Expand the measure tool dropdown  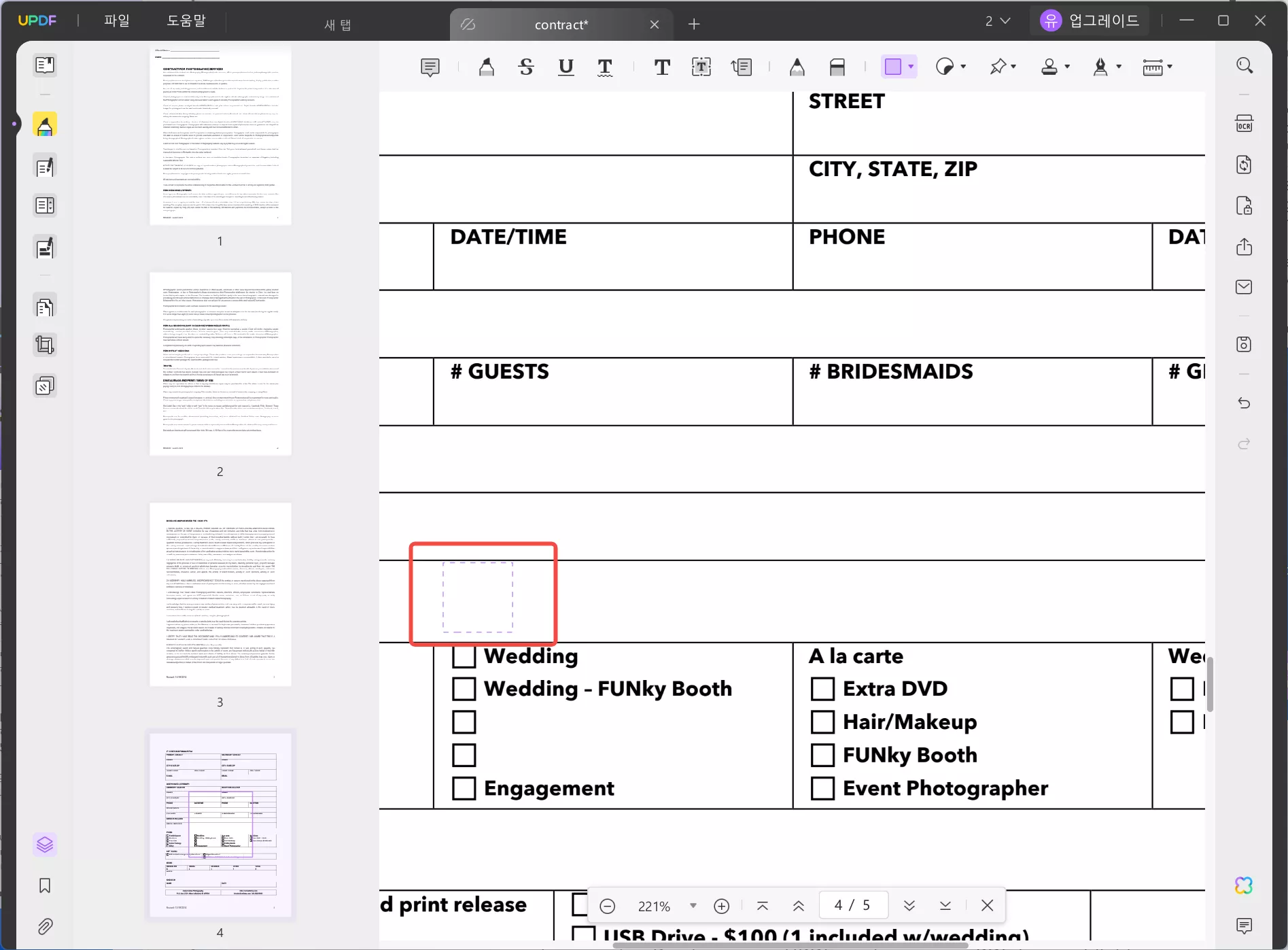(1170, 67)
